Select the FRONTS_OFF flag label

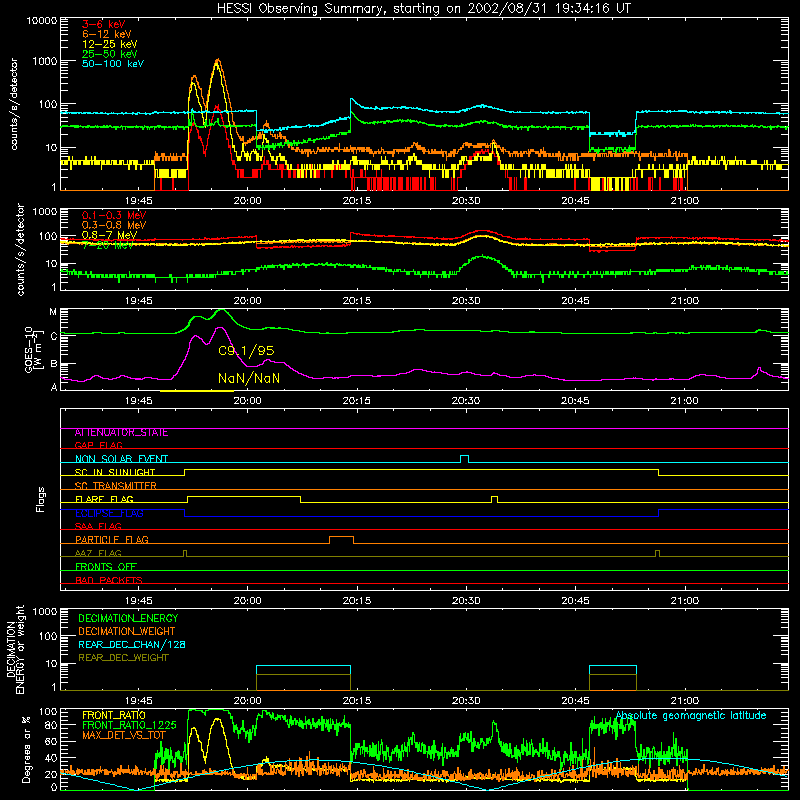coord(106,566)
